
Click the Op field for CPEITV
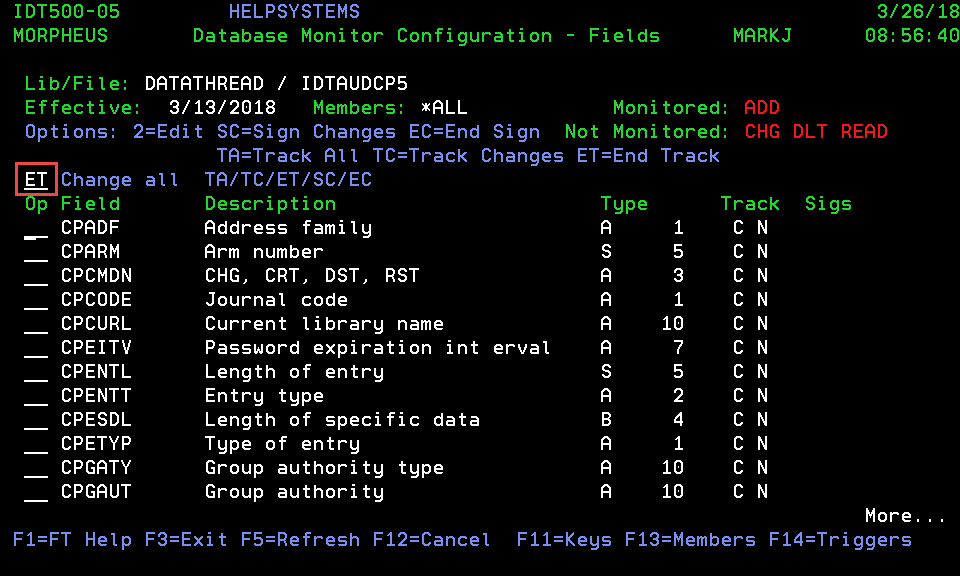36,348
